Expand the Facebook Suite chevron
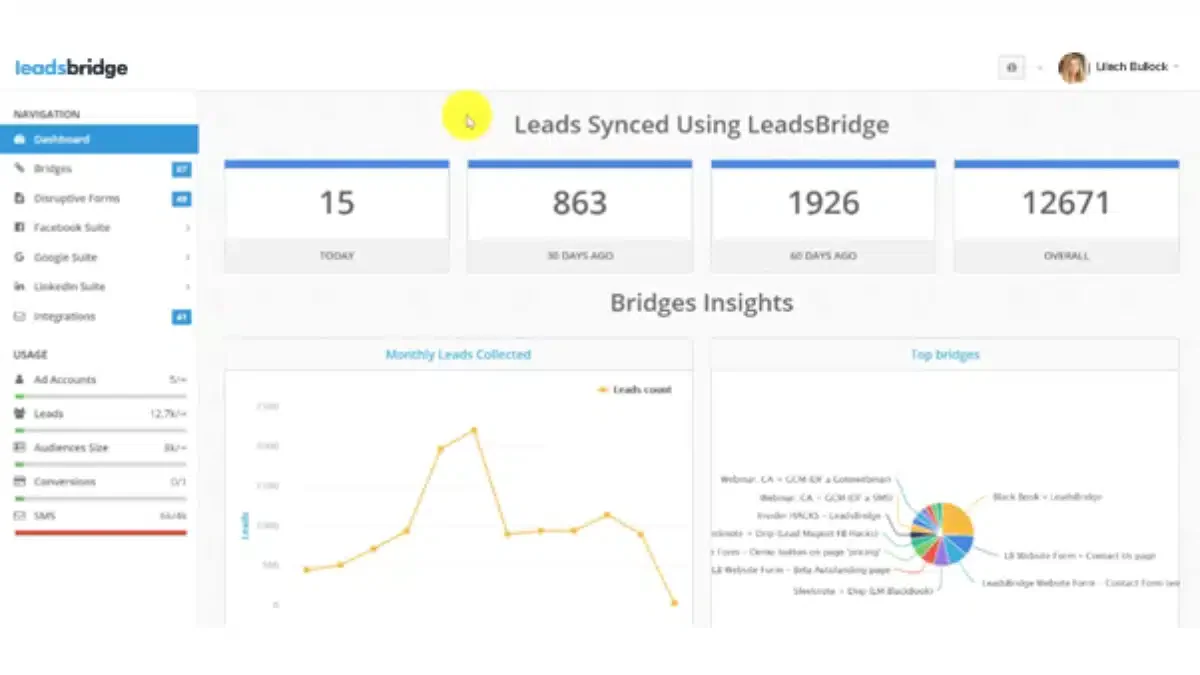Image resolution: width=1200 pixels, height=675 pixels. (187, 228)
